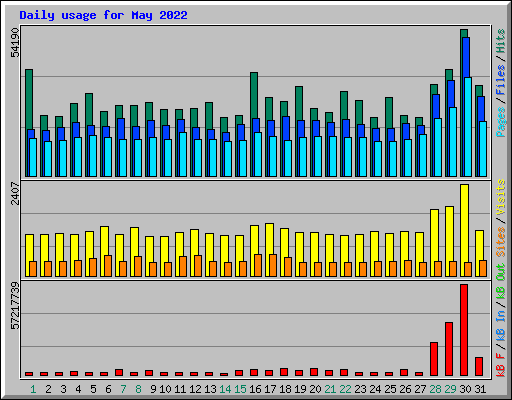
Task: Select green day 29 label on the x-axis
Action: [450, 389]
